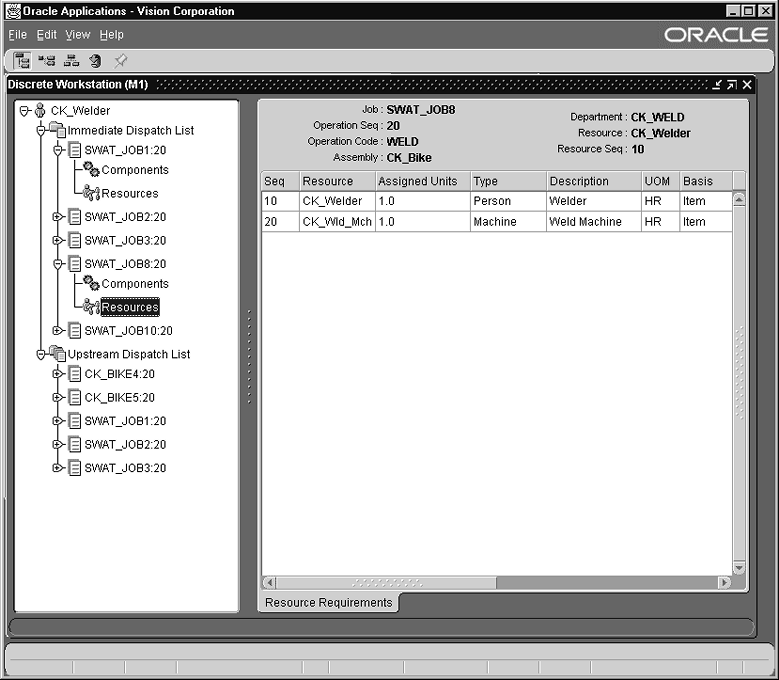
Task: Expand SWAT_JOB1:20 under Upstream Dispatch List
Action: [x=58, y=421]
